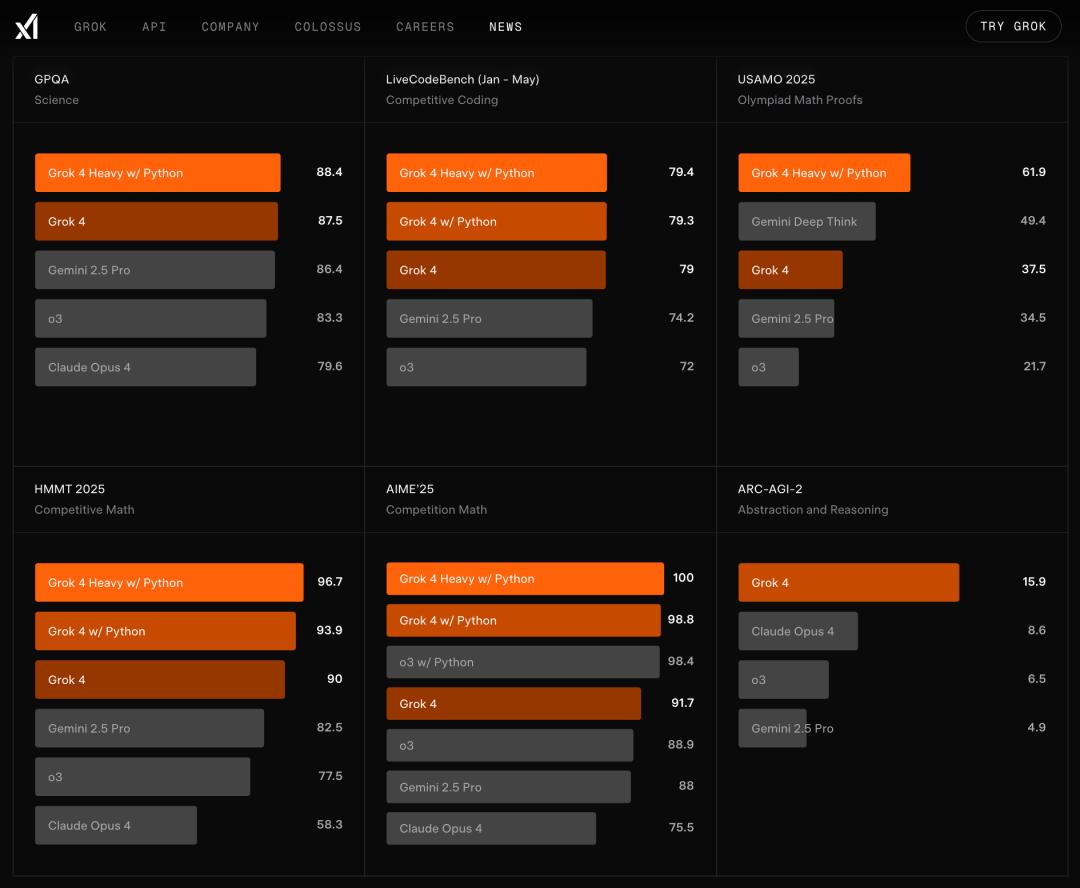Click the o3 w/ Python bar in AIME'25

coord(523,662)
